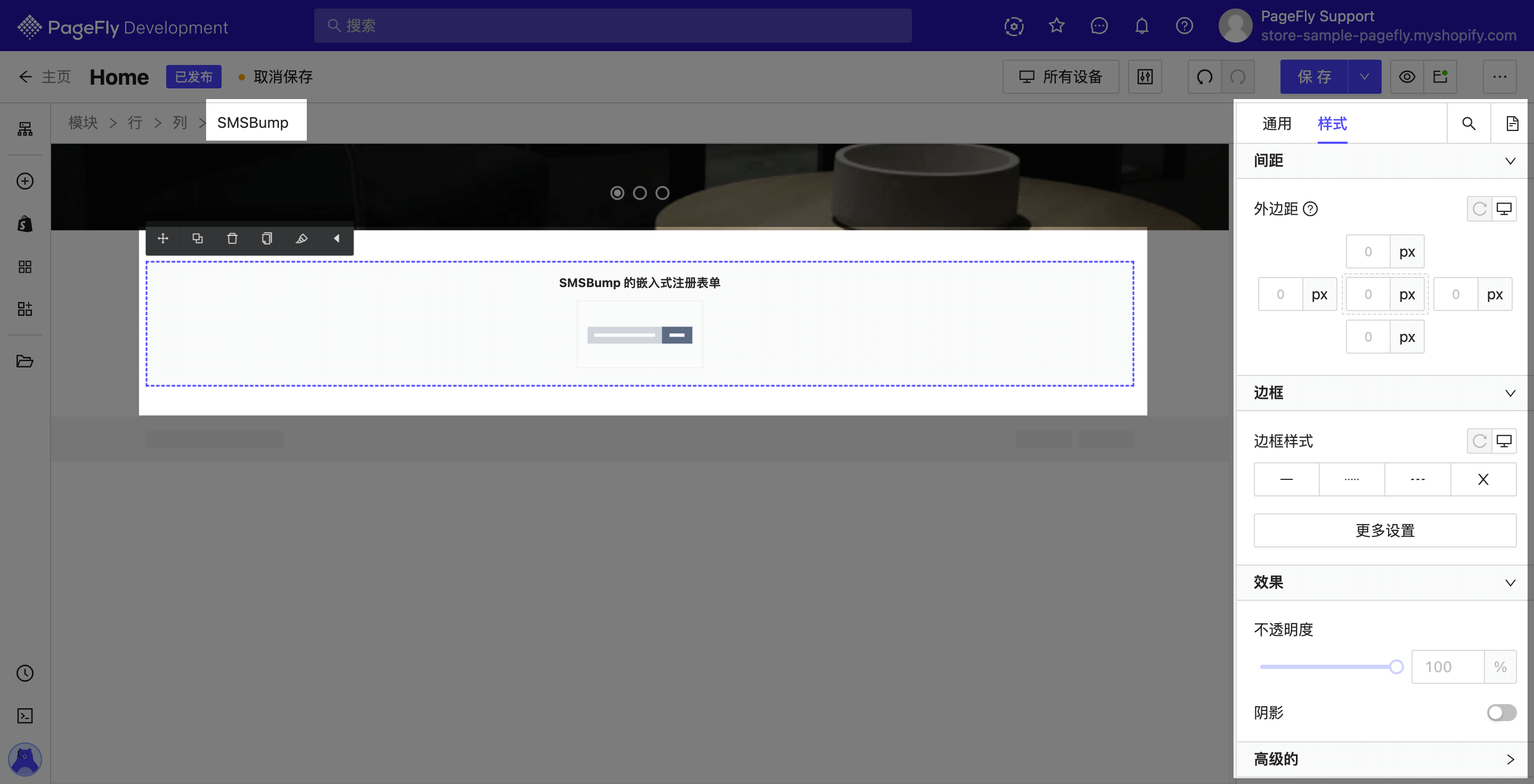
Task: Reset the margin values
Action: point(1479,209)
